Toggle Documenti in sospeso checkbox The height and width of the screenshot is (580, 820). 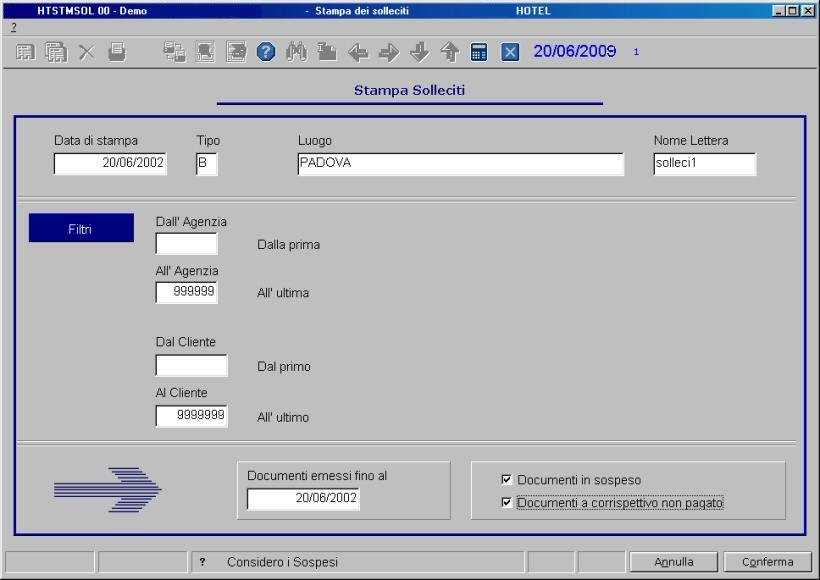point(507,480)
